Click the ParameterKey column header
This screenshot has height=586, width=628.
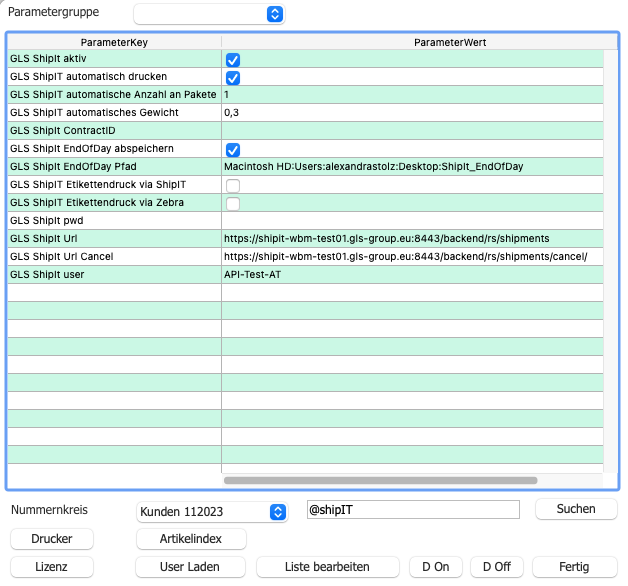(114, 42)
